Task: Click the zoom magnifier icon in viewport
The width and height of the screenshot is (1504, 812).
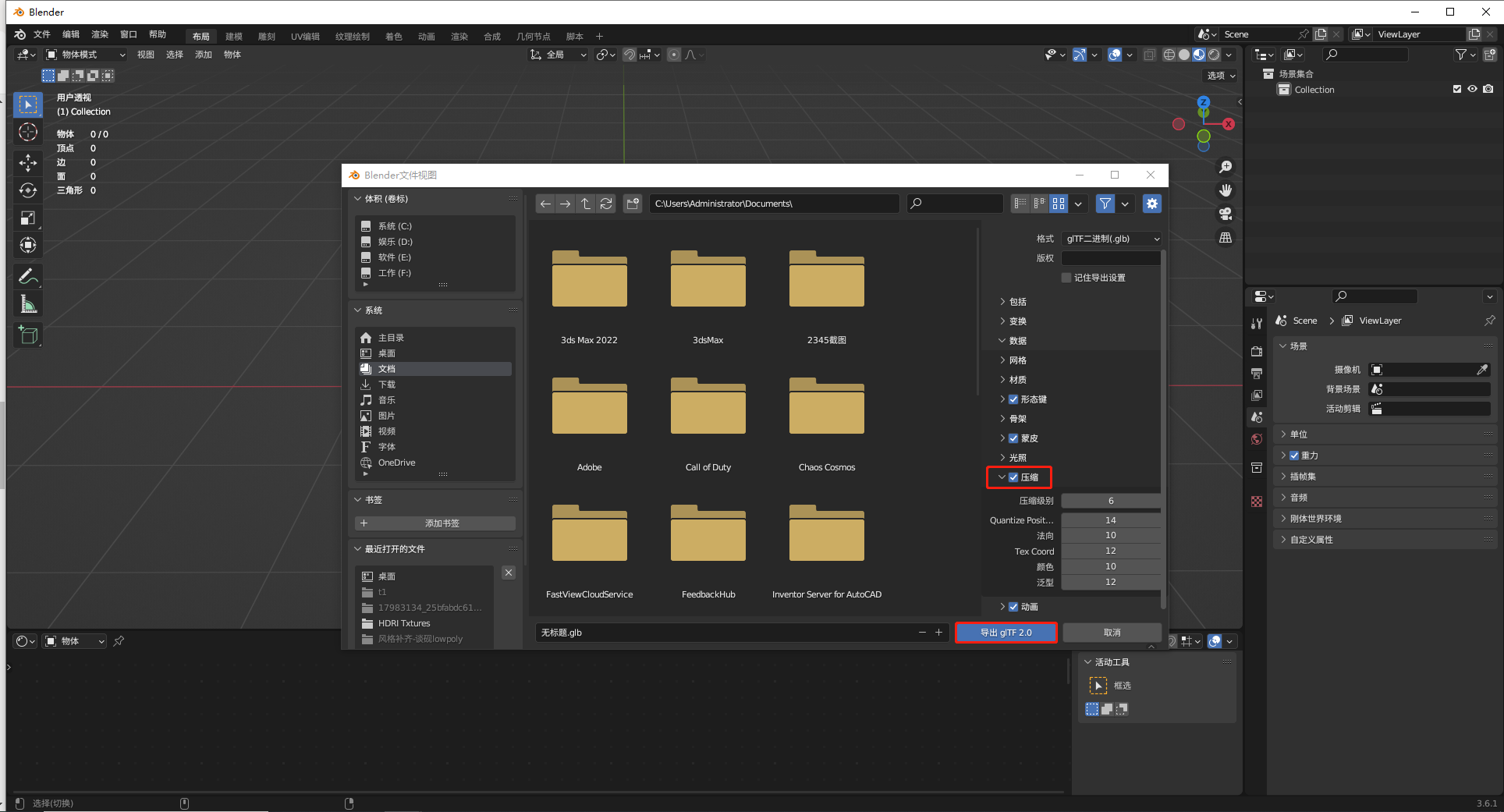Action: (1226, 167)
